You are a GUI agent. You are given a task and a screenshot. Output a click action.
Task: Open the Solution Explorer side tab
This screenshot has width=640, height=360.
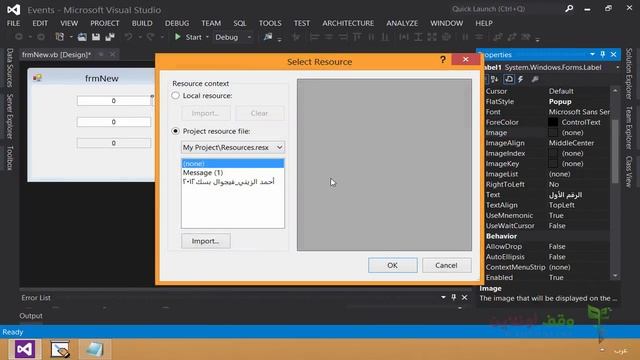[629, 73]
